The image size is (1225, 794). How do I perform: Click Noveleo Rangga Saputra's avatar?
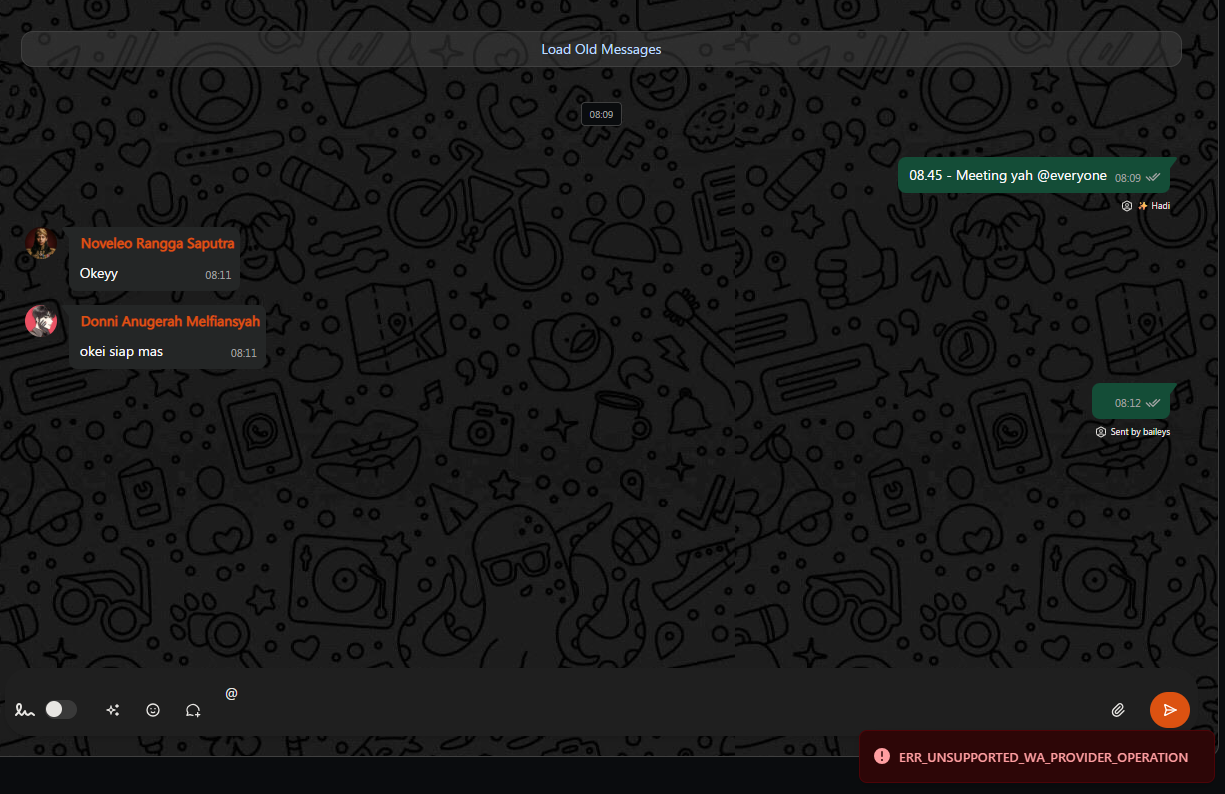point(41,243)
